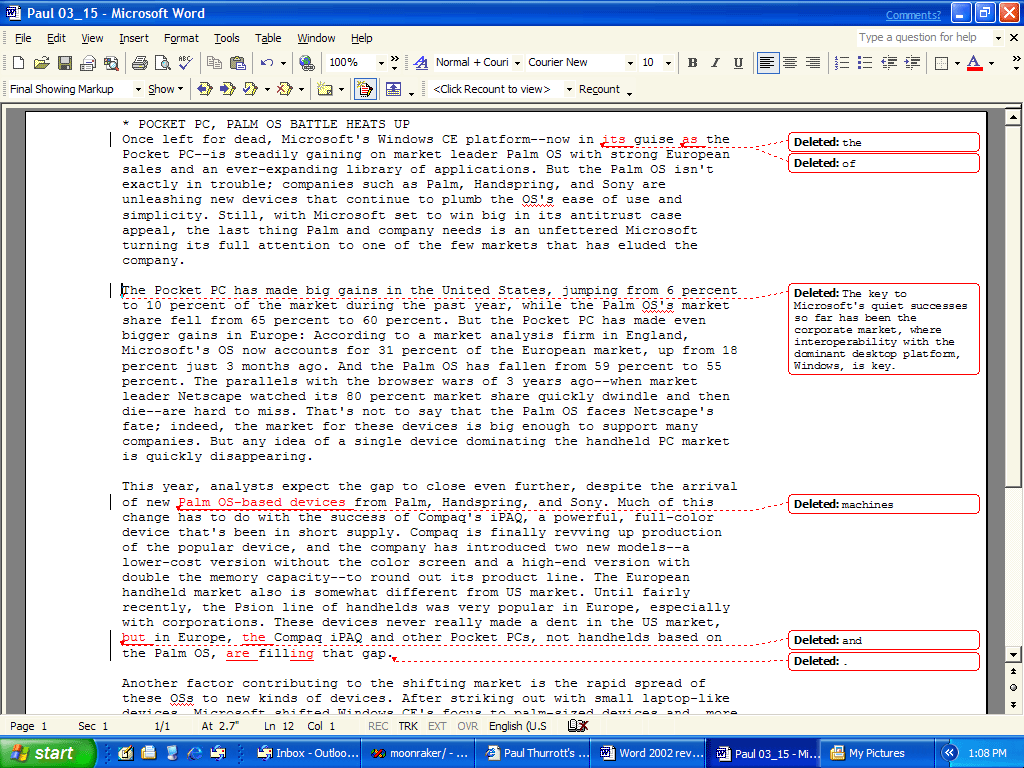Click the red Font Color button

tap(974, 63)
